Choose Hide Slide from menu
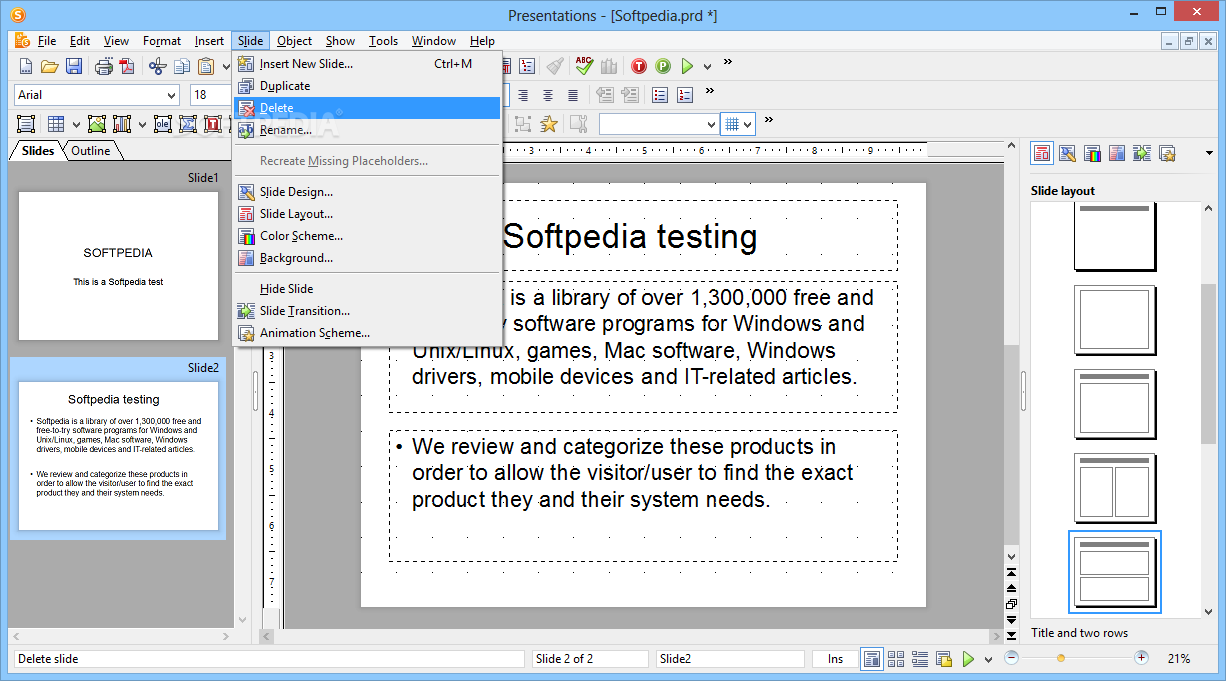 coord(367,289)
